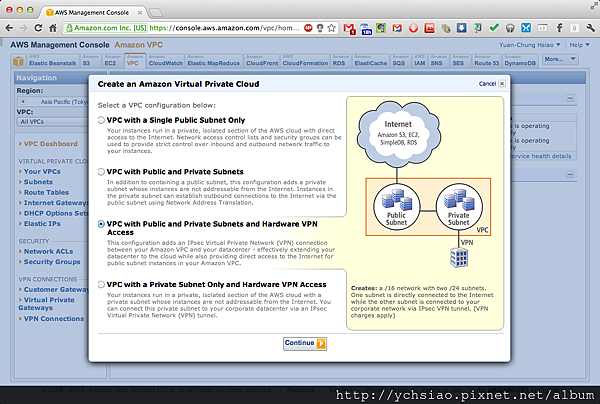This screenshot has width=600, height=404.
Task: Open VPC Dashboard in navigation
Action: [x=51, y=144]
